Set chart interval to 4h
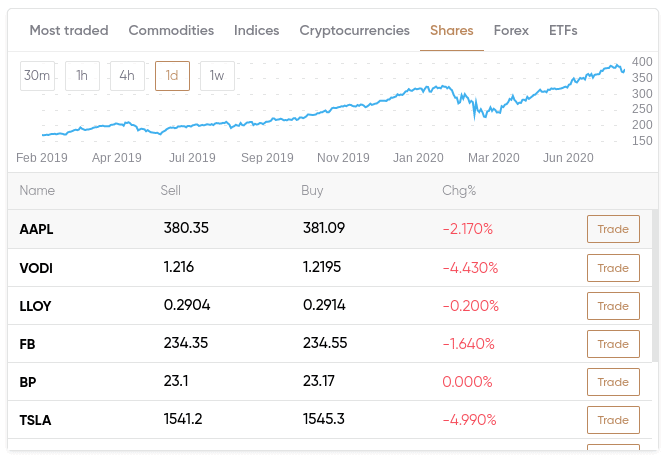Viewport: 667px width, 464px height. pyautogui.click(x=127, y=76)
